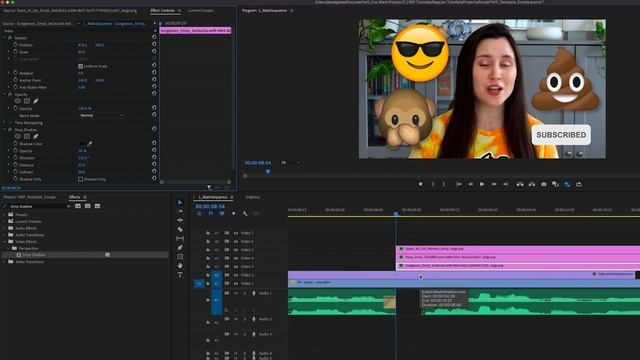Screen dimensions: 640x360
Task: Click the timeline playhead marker
Action: (x=396, y=213)
